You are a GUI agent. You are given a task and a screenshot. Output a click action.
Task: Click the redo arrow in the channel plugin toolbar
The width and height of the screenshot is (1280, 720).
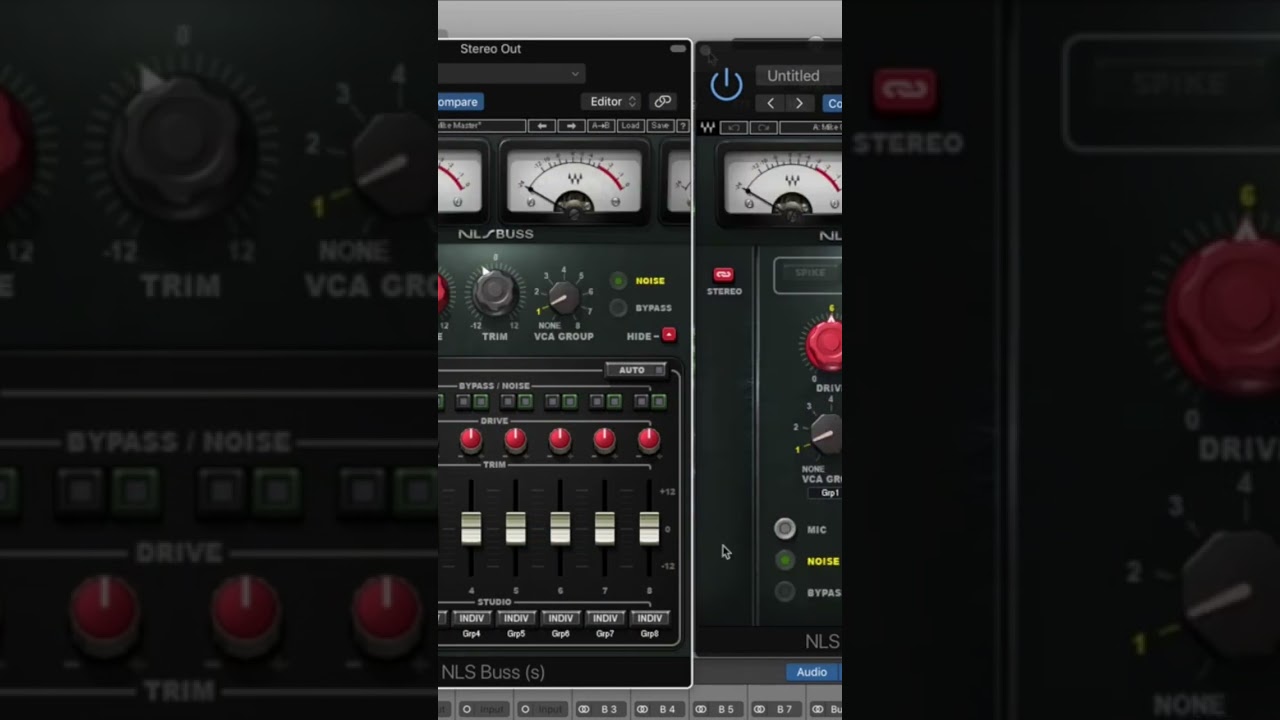[x=763, y=127]
